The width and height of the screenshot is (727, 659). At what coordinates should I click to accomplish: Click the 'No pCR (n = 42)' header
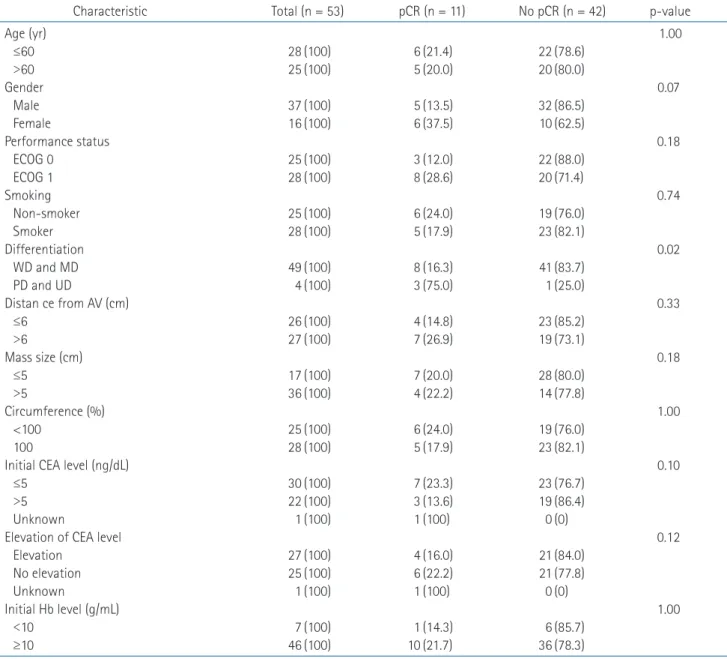562,11
